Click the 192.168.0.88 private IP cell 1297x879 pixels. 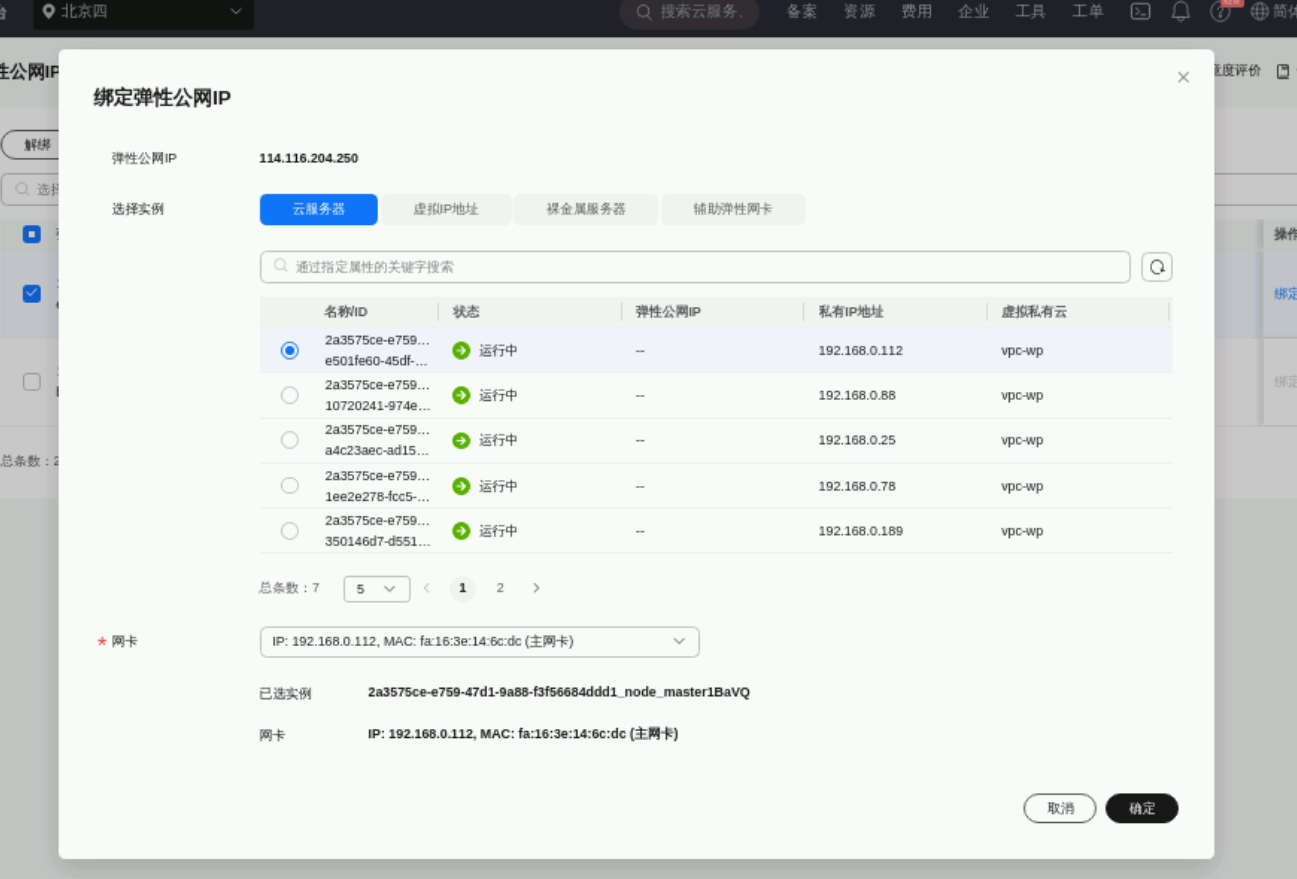tap(857, 396)
